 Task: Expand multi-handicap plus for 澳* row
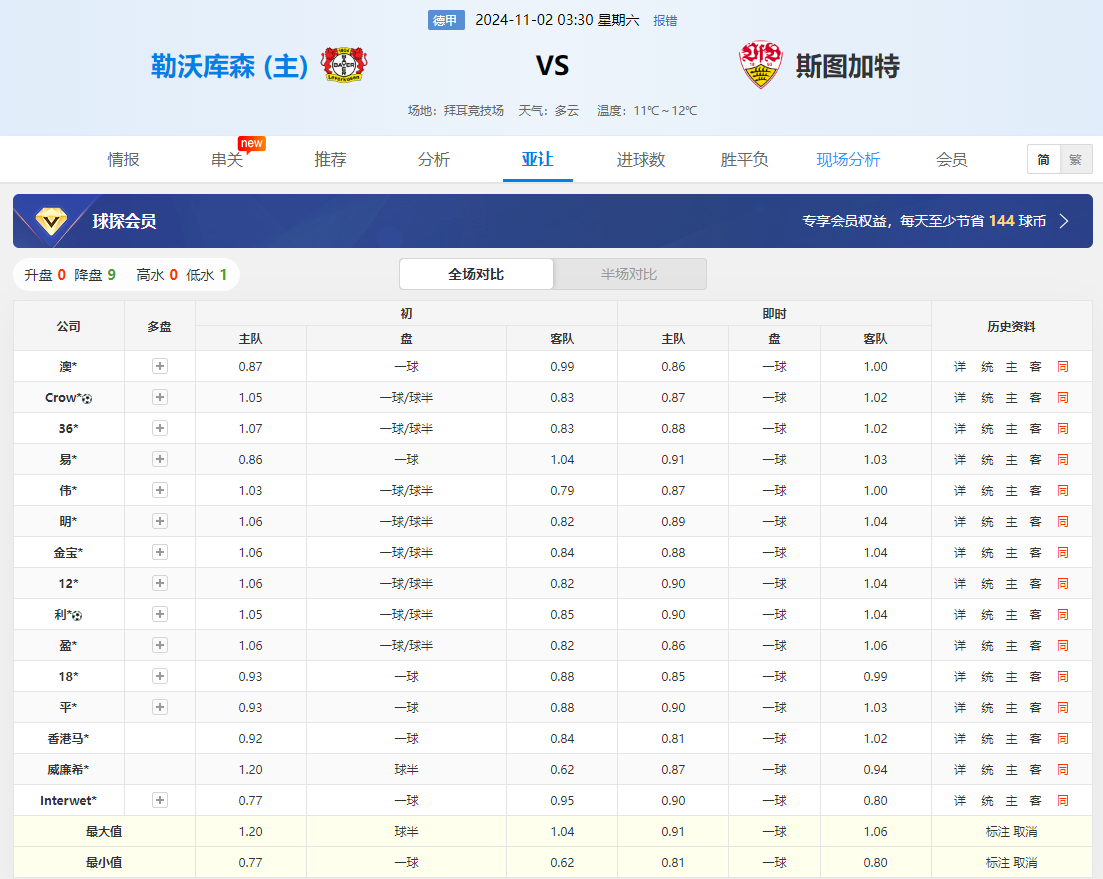tap(160, 367)
